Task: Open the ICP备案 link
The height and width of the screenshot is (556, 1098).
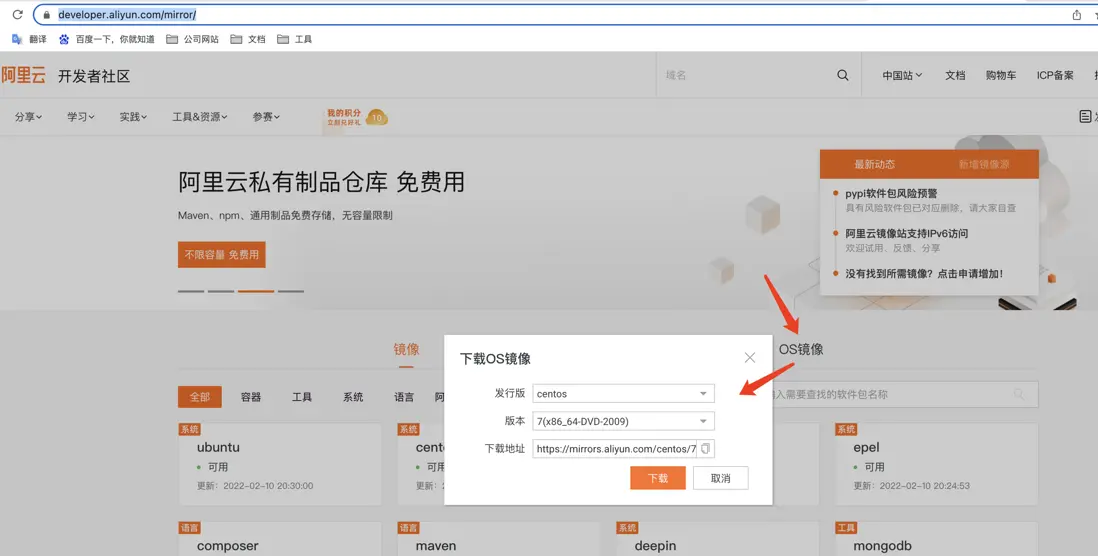Action: tap(1055, 75)
